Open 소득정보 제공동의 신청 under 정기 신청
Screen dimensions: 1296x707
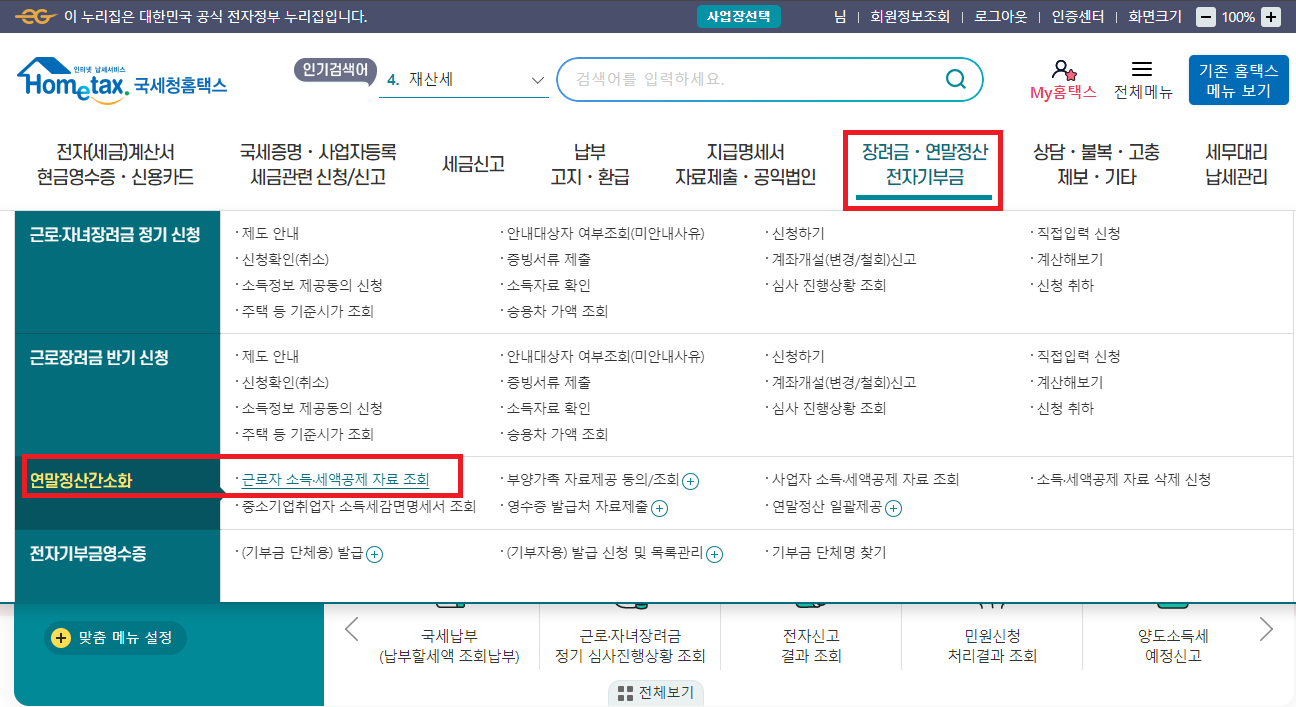pos(312,286)
